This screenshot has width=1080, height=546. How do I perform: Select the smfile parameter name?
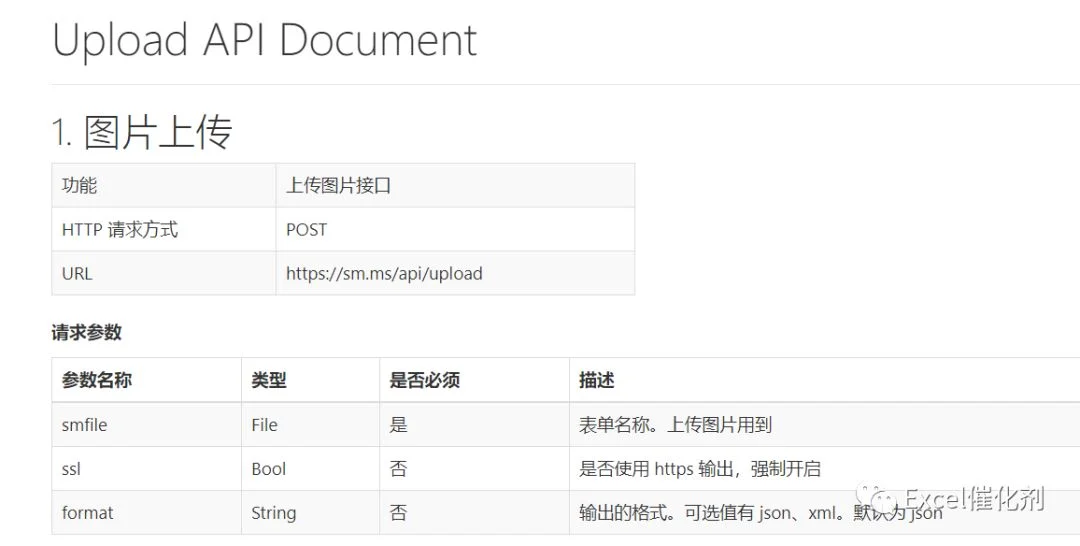click(84, 425)
